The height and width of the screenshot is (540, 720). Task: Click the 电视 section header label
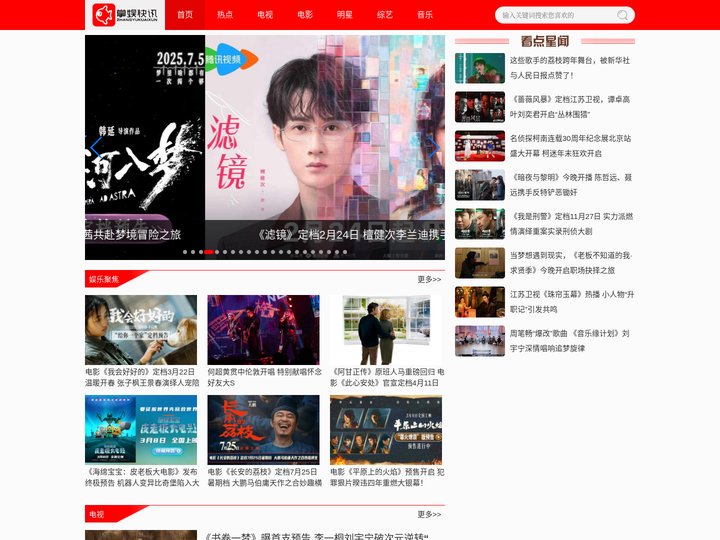point(96,514)
